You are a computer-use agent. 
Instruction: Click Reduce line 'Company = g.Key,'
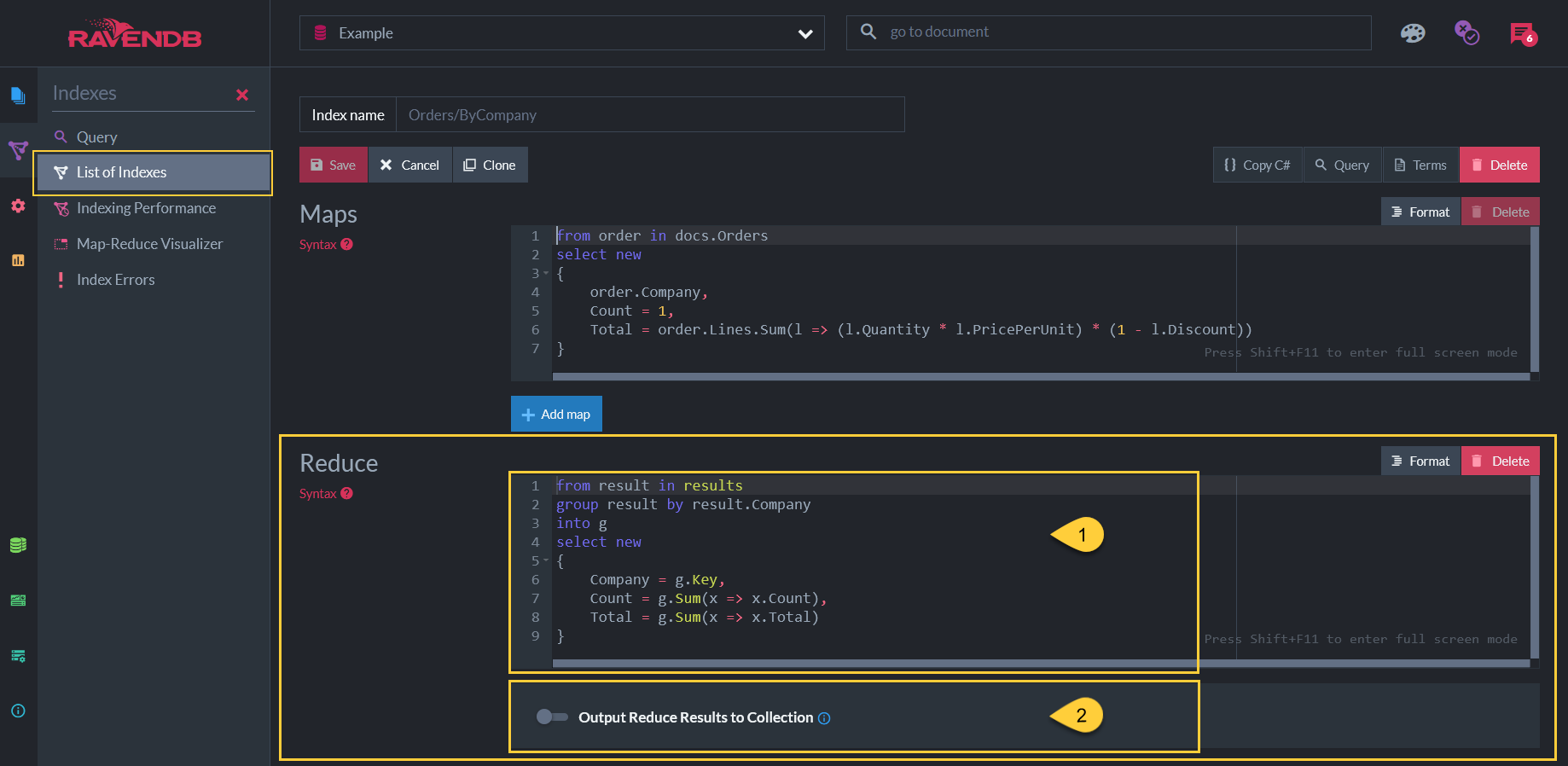coord(658,579)
